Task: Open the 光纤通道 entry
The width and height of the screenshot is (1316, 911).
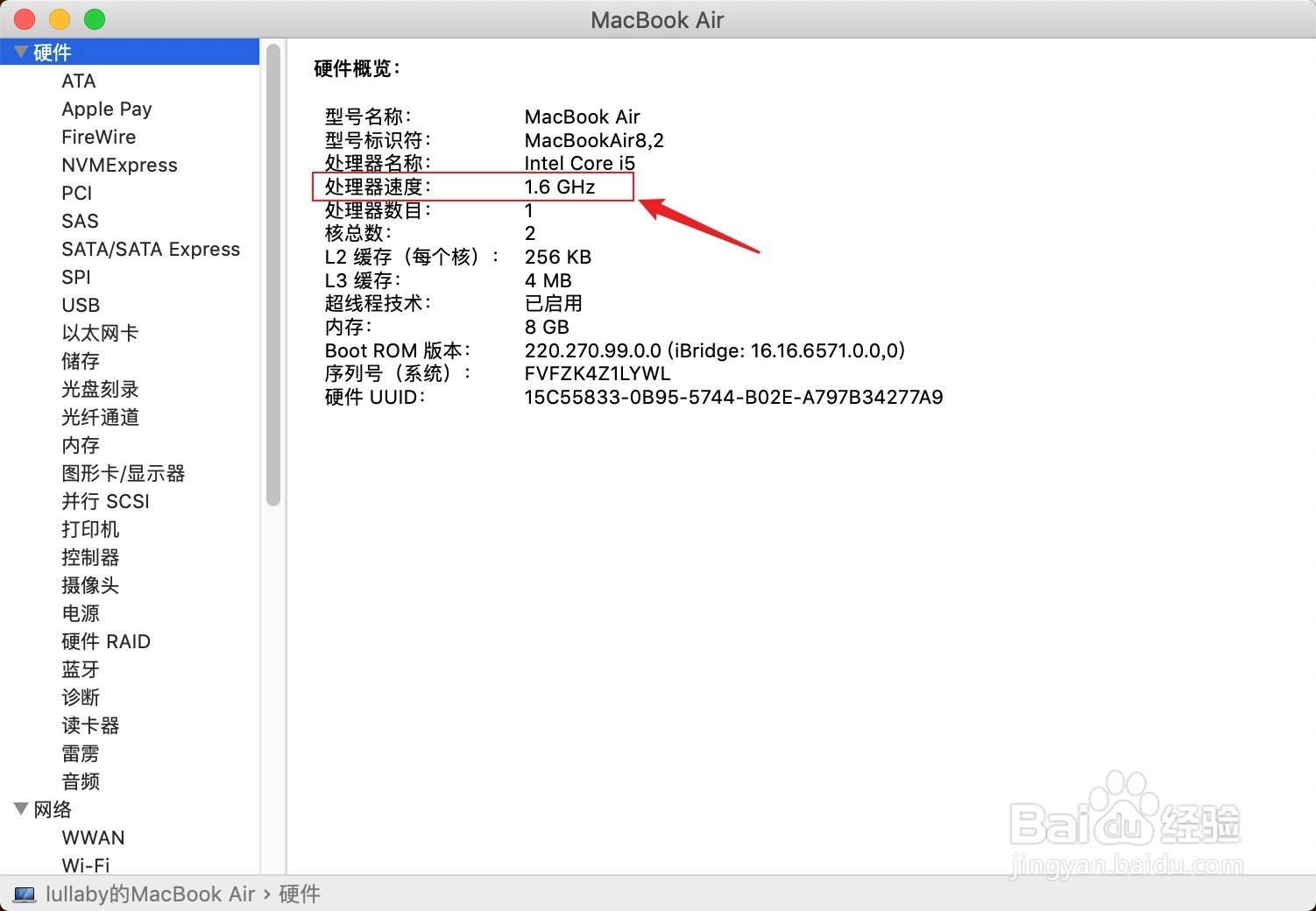Action: point(100,417)
